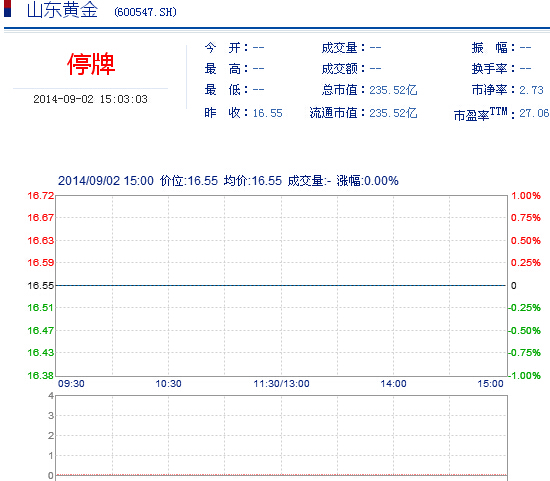Click the 换手率 label
Screen dimensions: 550x481
coord(493,69)
